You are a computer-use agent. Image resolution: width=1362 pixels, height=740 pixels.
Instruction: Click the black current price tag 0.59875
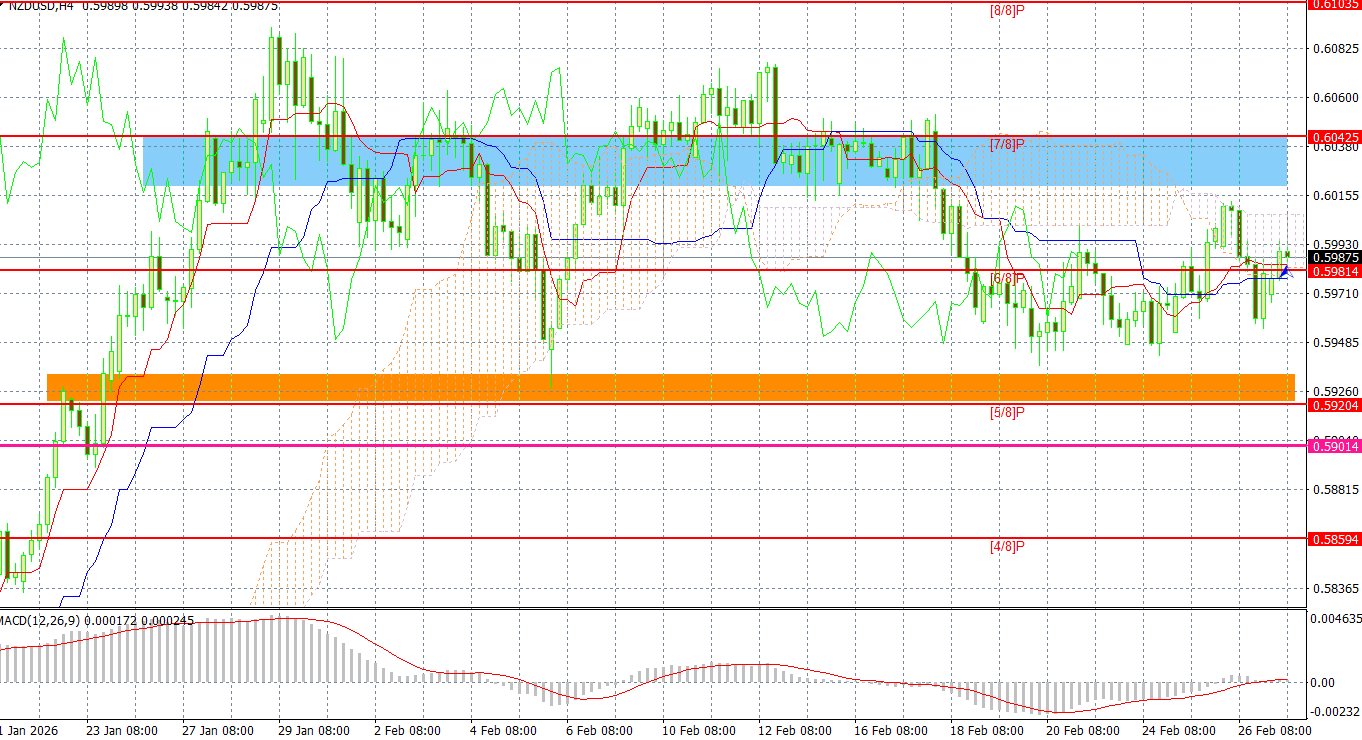point(1334,258)
